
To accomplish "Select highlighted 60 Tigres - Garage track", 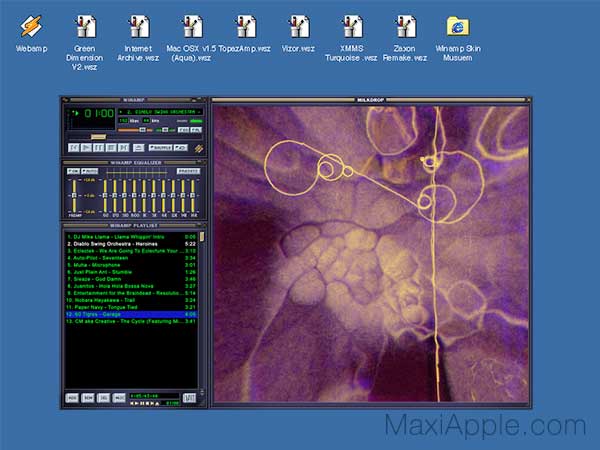I will [x=131, y=314].
